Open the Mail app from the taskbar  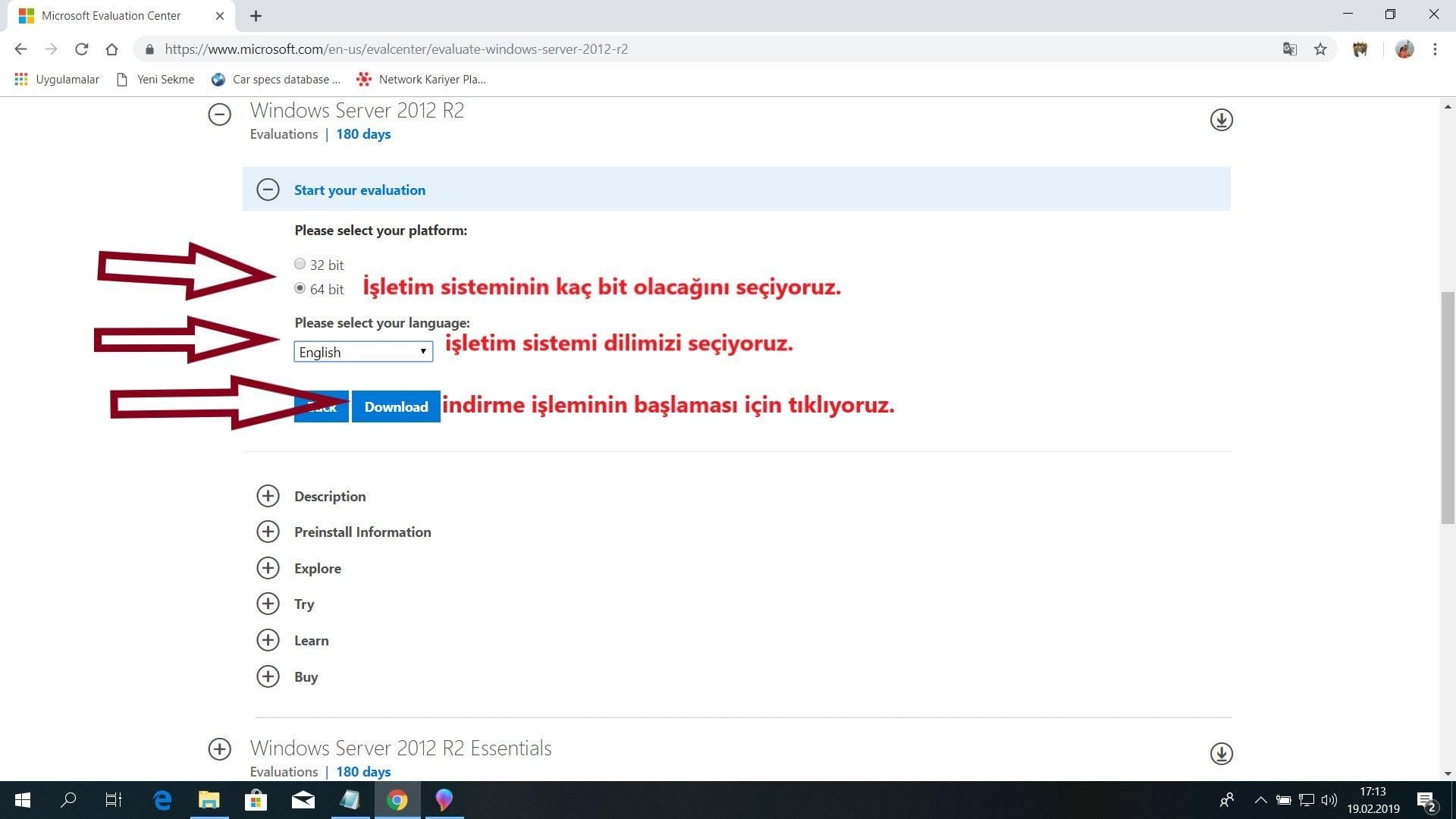[x=303, y=800]
